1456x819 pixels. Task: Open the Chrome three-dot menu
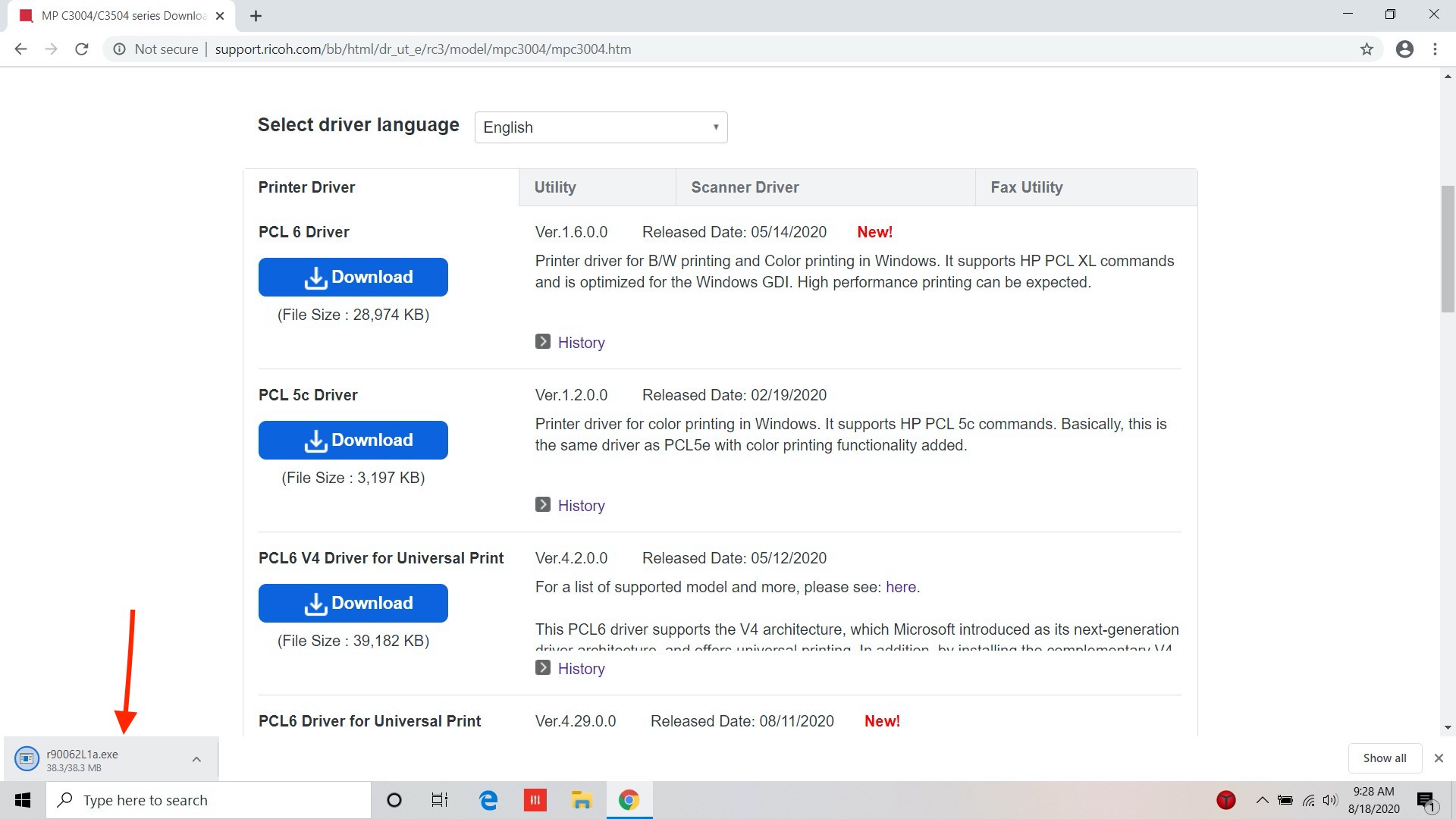click(1435, 49)
